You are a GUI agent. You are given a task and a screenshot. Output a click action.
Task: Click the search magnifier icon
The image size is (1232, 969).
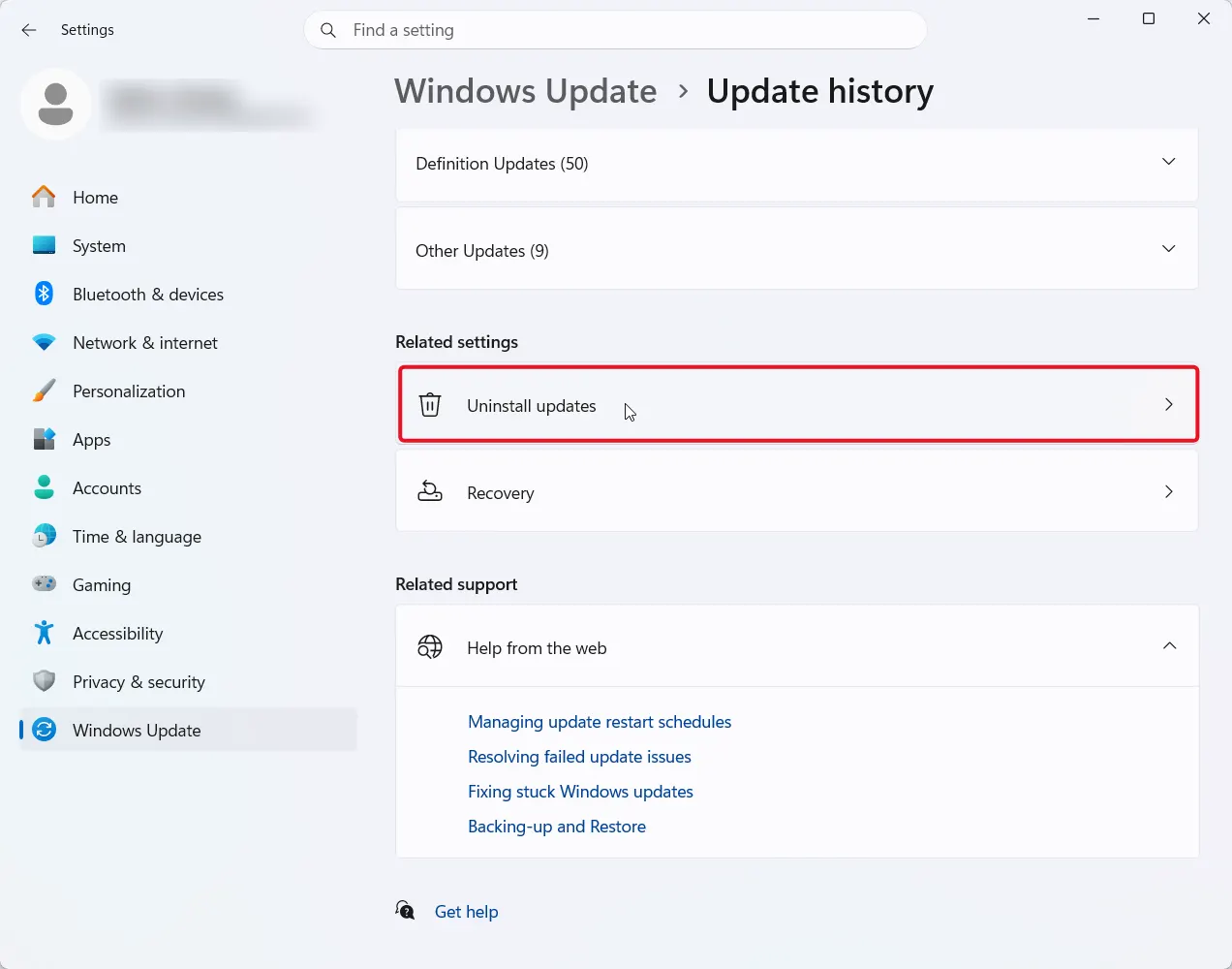point(328,30)
